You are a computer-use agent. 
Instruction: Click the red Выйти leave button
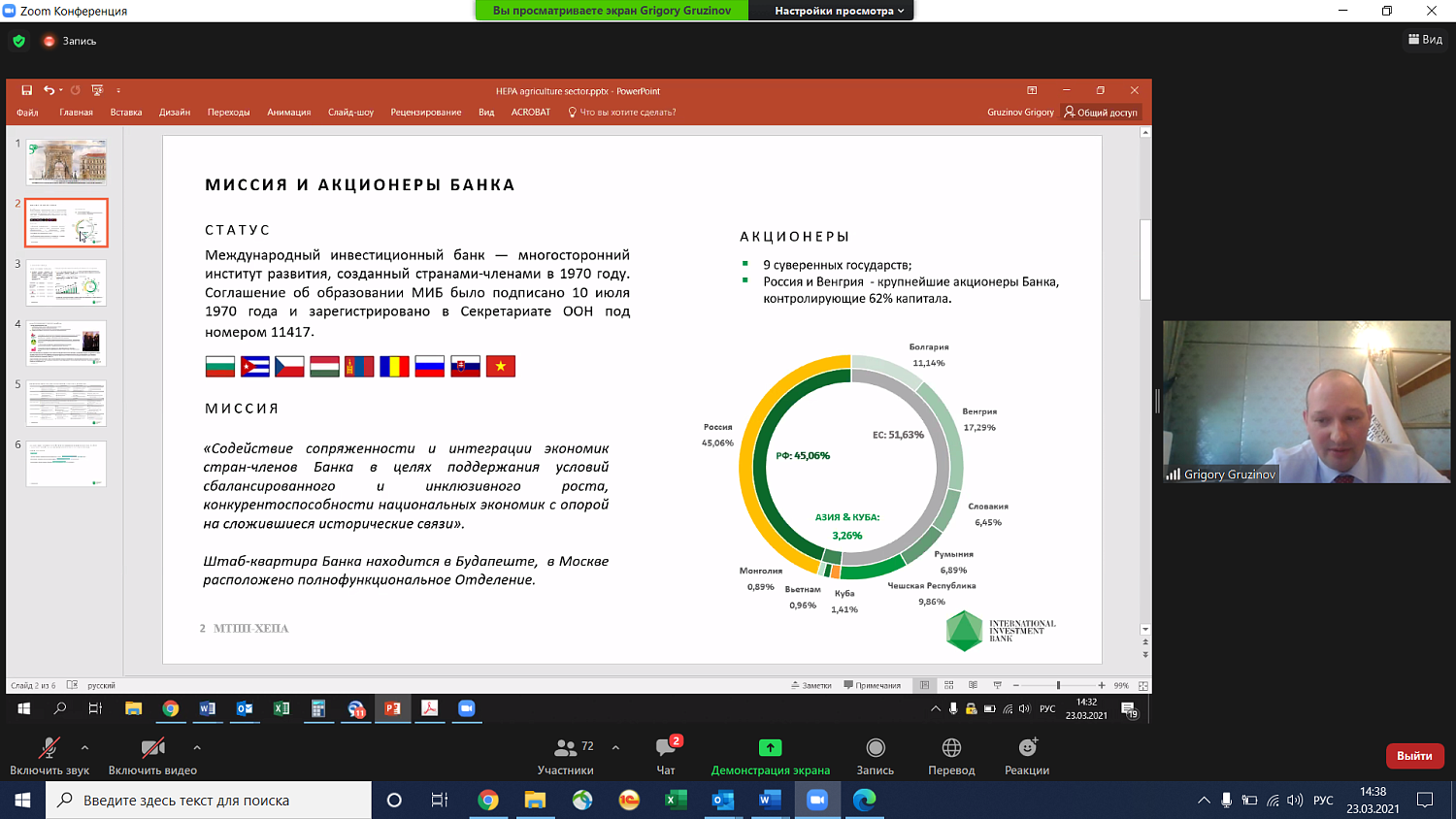click(1414, 756)
